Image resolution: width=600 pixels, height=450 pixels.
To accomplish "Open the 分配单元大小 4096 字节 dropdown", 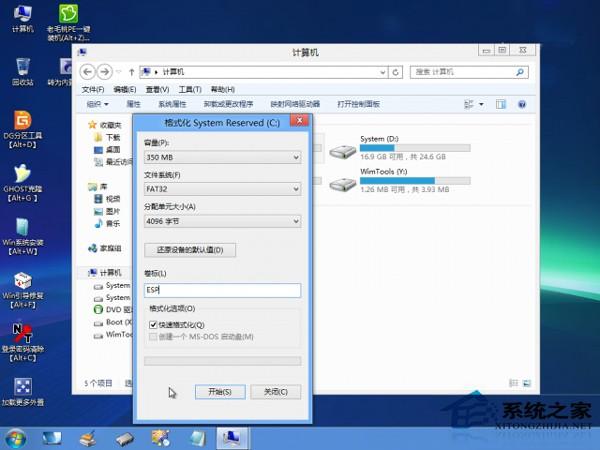I will pyautogui.click(x=222, y=219).
